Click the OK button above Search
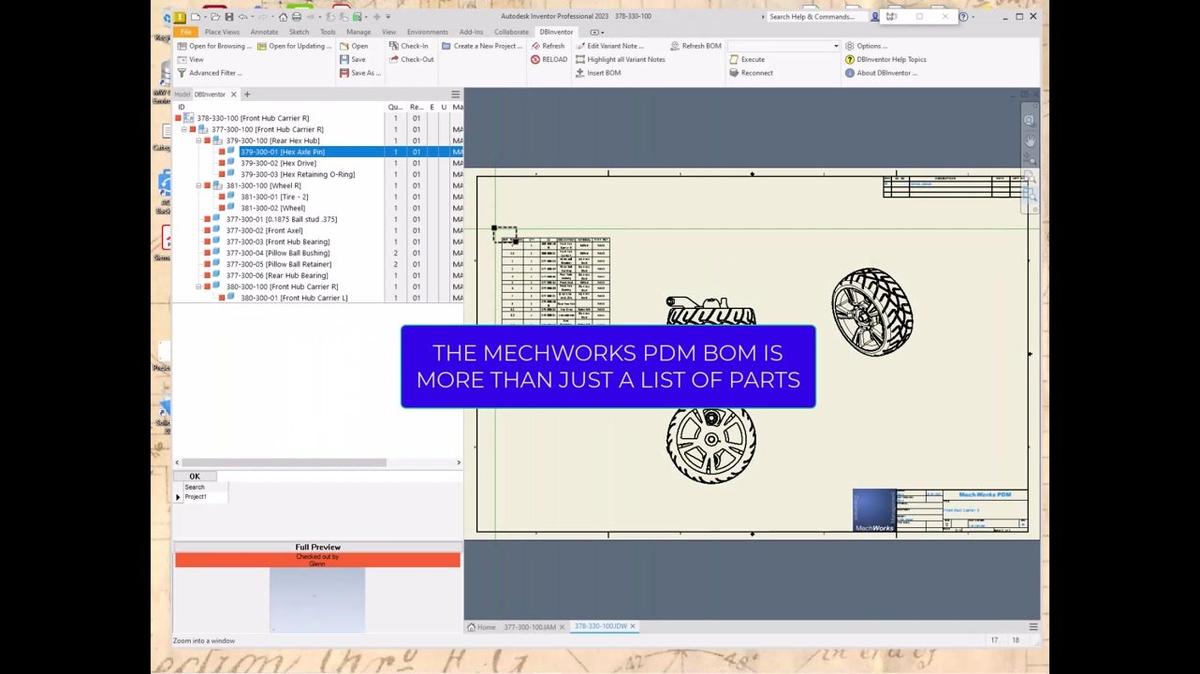Image resolution: width=1200 pixels, height=674 pixels. [195, 476]
